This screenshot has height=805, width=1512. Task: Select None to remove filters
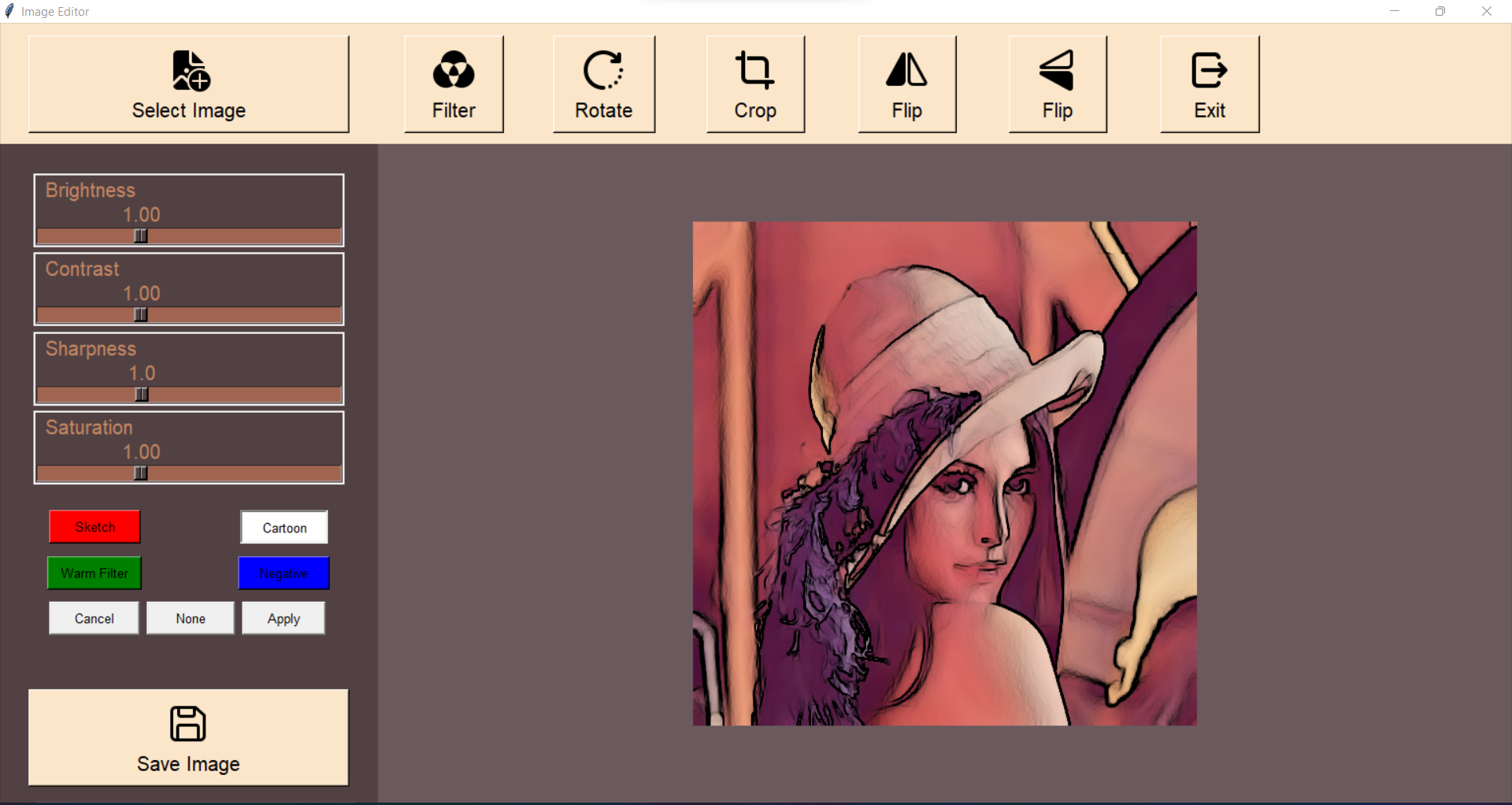pos(189,618)
